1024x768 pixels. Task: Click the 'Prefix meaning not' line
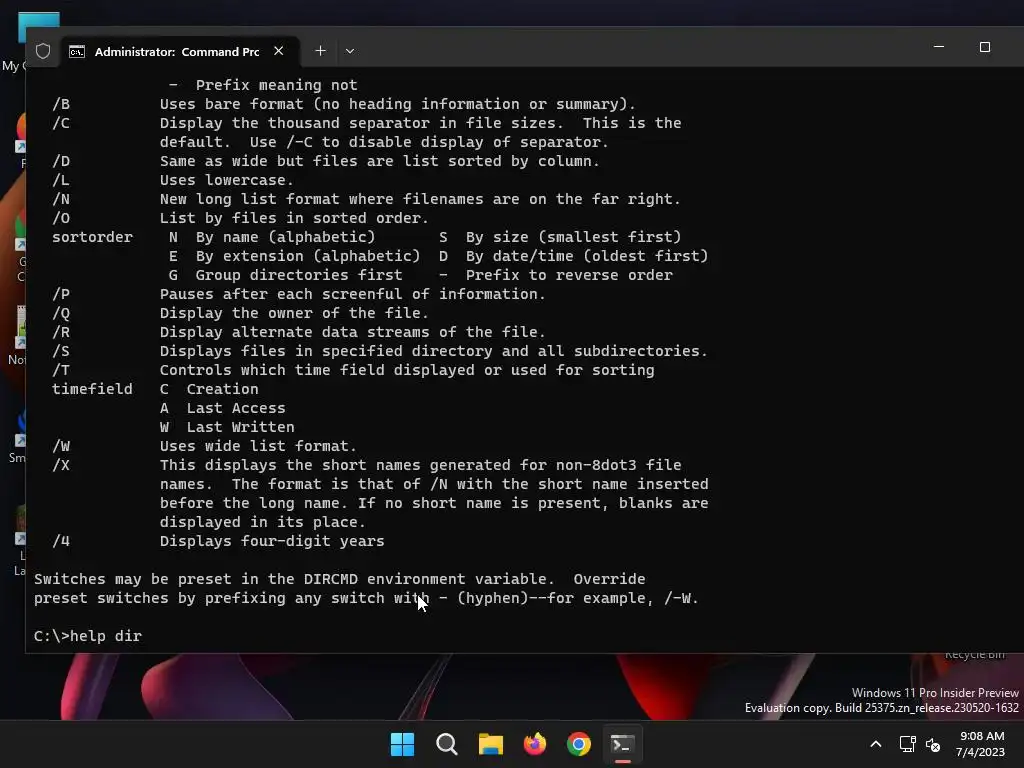click(x=276, y=85)
